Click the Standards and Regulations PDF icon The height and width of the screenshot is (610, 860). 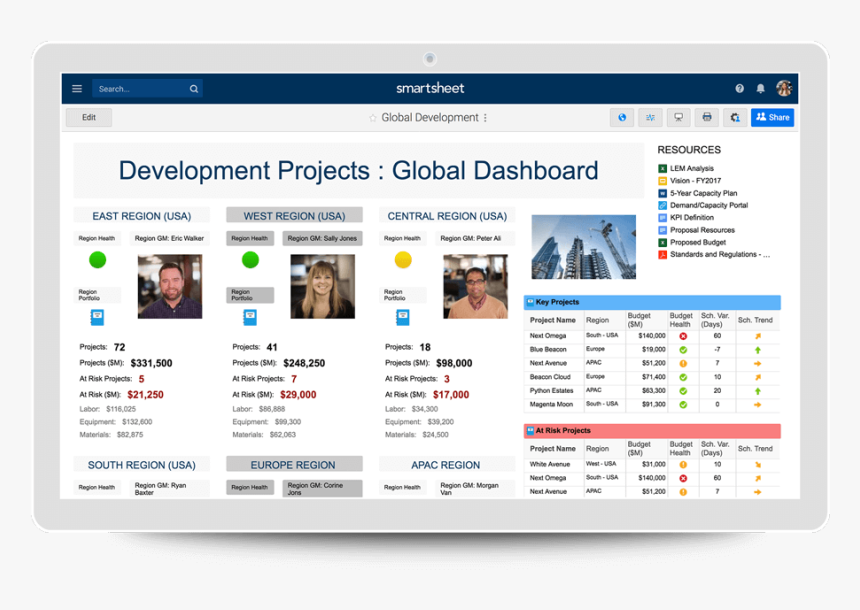coord(663,255)
